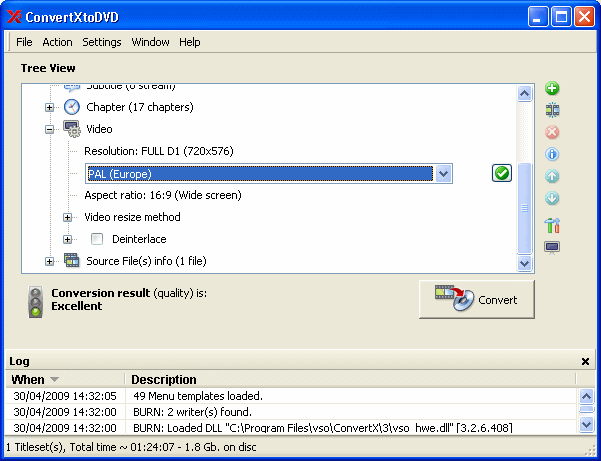Click the Move down arrow icon
This screenshot has width=601, height=461.
point(552,198)
